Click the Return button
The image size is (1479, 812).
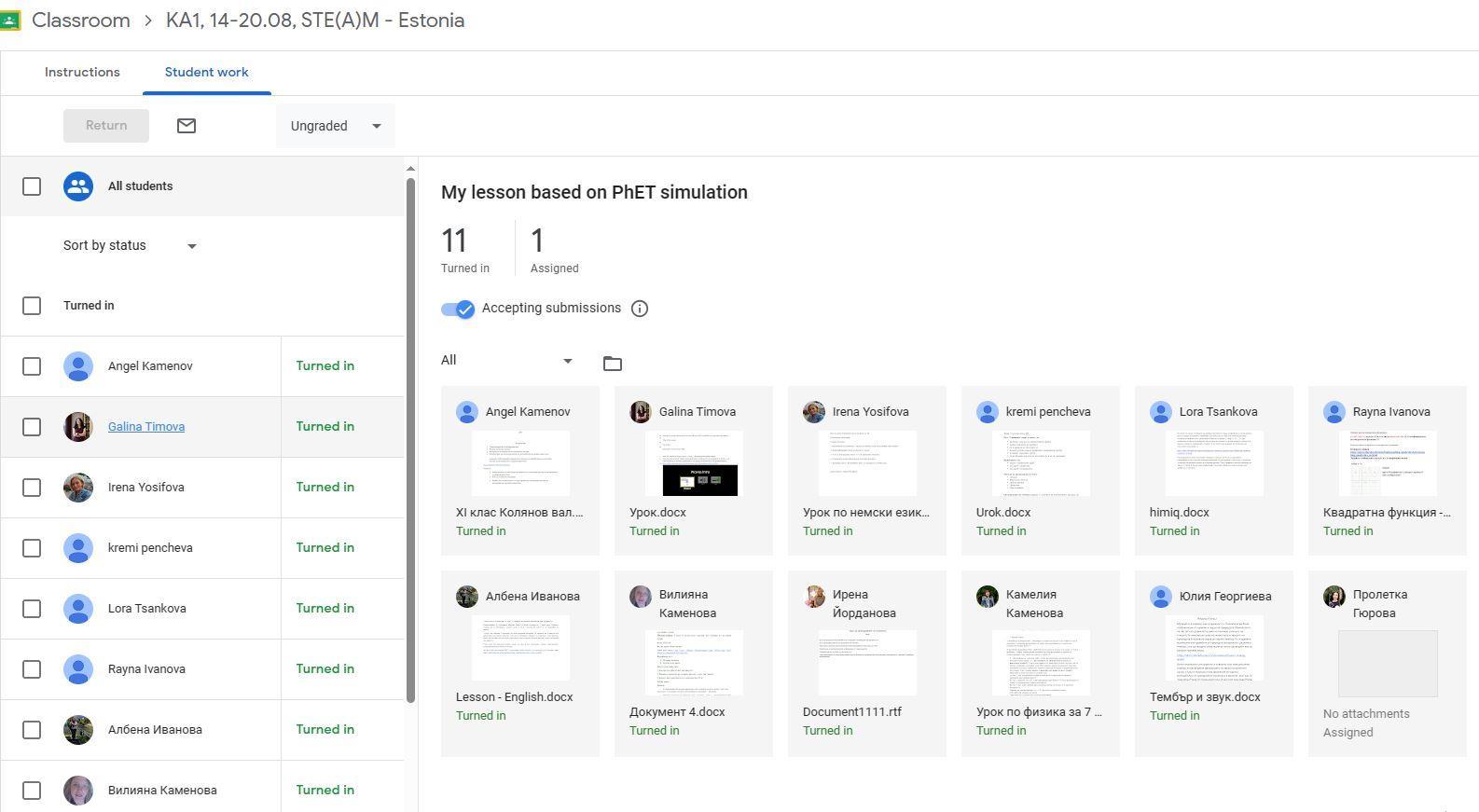coord(106,126)
